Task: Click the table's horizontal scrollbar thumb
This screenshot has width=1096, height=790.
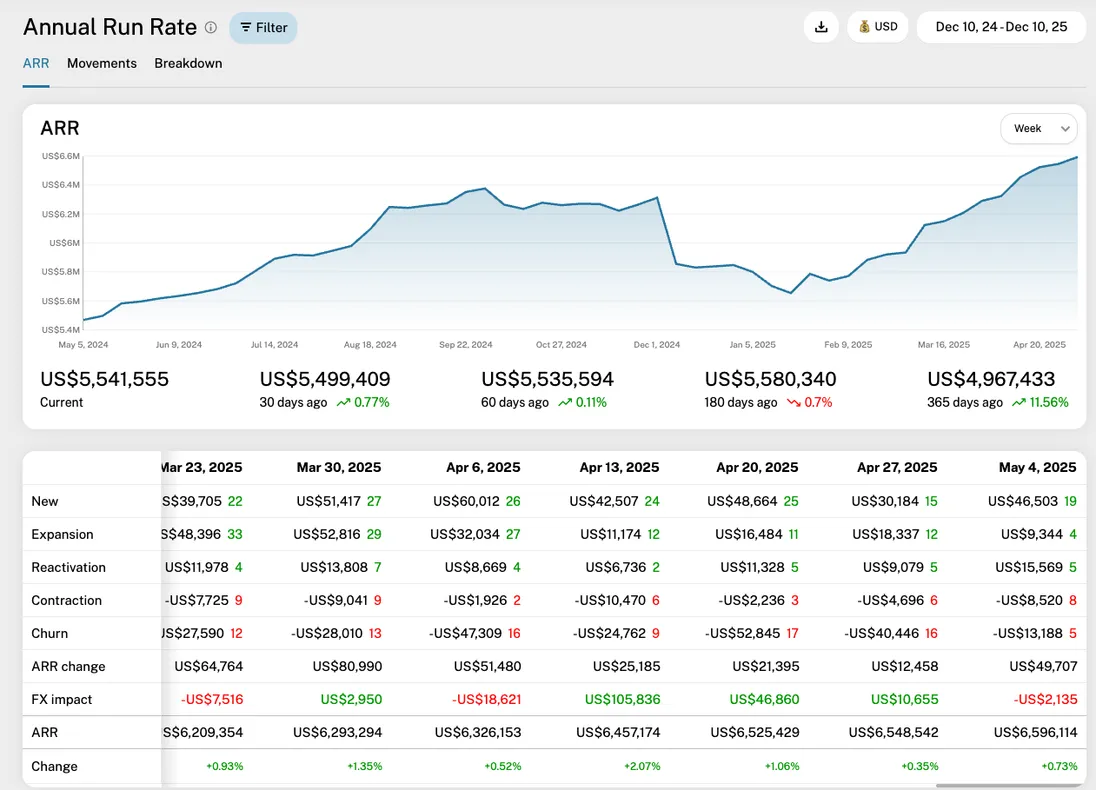Action: [x=1010, y=785]
